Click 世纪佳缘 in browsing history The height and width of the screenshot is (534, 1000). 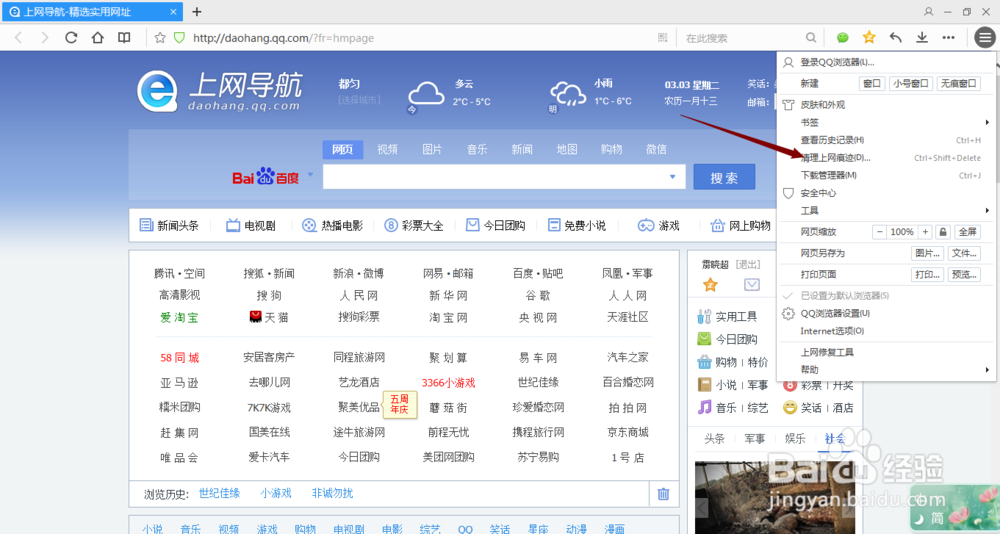click(219, 493)
